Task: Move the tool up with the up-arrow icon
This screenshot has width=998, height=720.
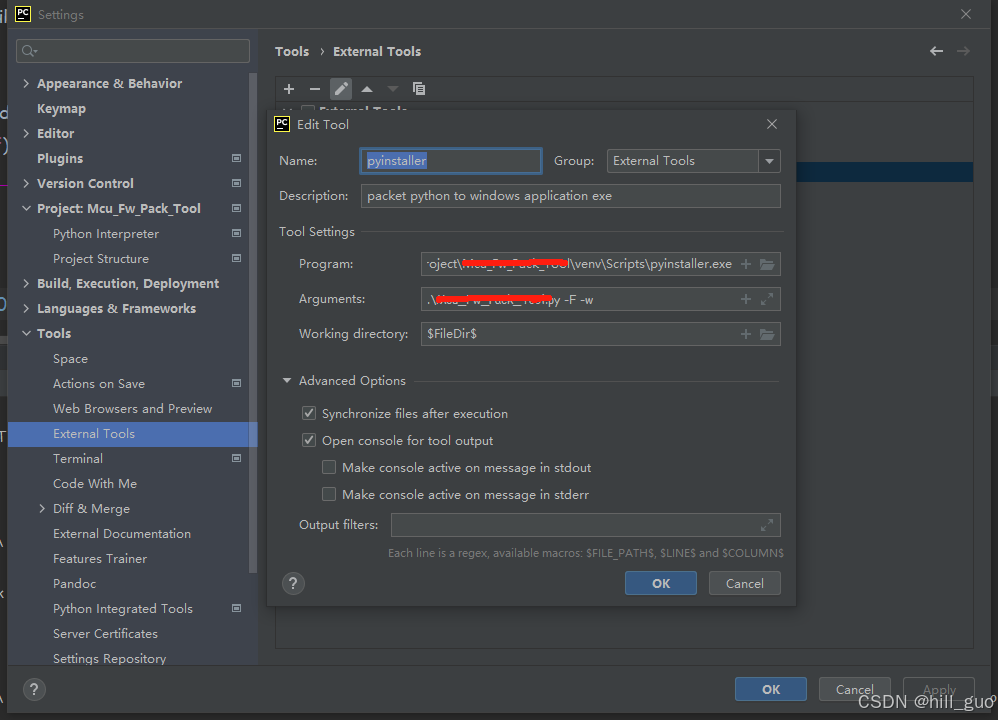Action: [366, 89]
